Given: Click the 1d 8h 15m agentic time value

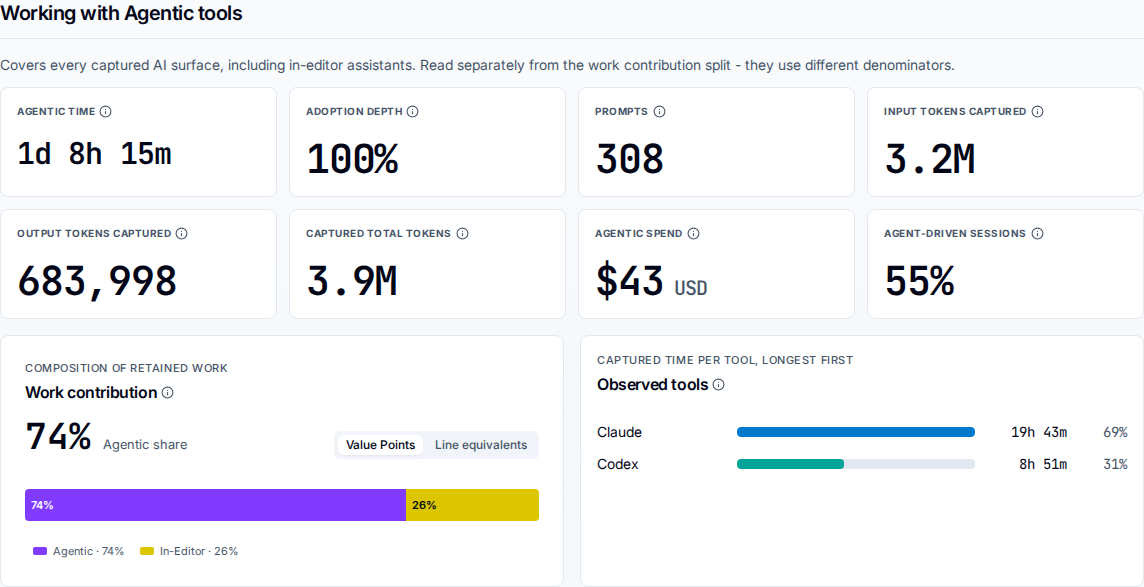Looking at the screenshot, I should pos(94,155).
